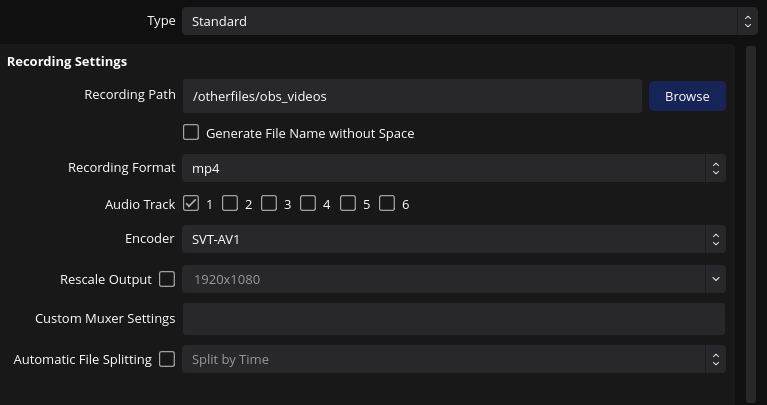Click the Recording Path text field
This screenshot has width=767, height=405.
coord(411,96)
